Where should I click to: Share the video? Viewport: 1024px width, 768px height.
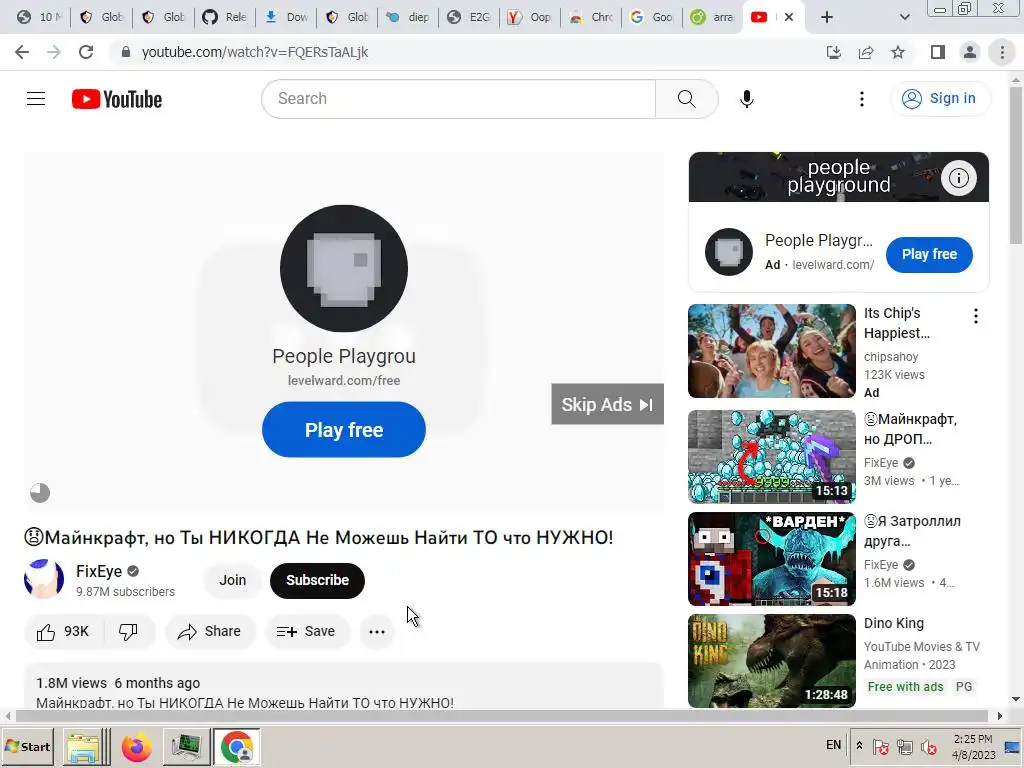pyautogui.click(x=210, y=632)
